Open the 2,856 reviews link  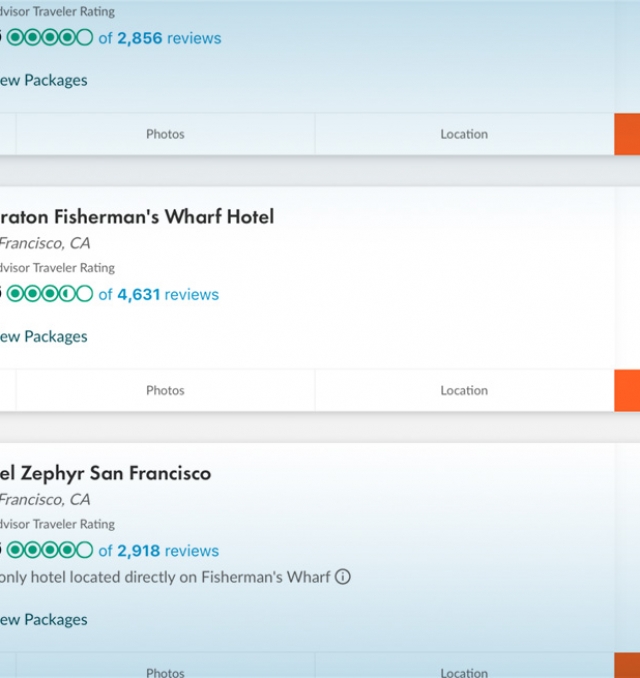[160, 38]
